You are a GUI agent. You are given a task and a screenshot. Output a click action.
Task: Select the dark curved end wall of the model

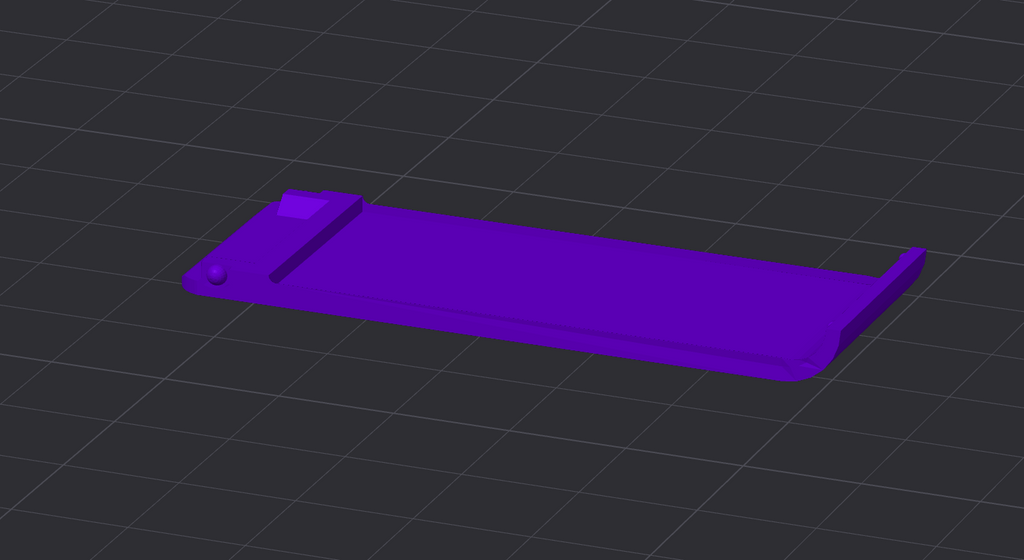pos(882,307)
